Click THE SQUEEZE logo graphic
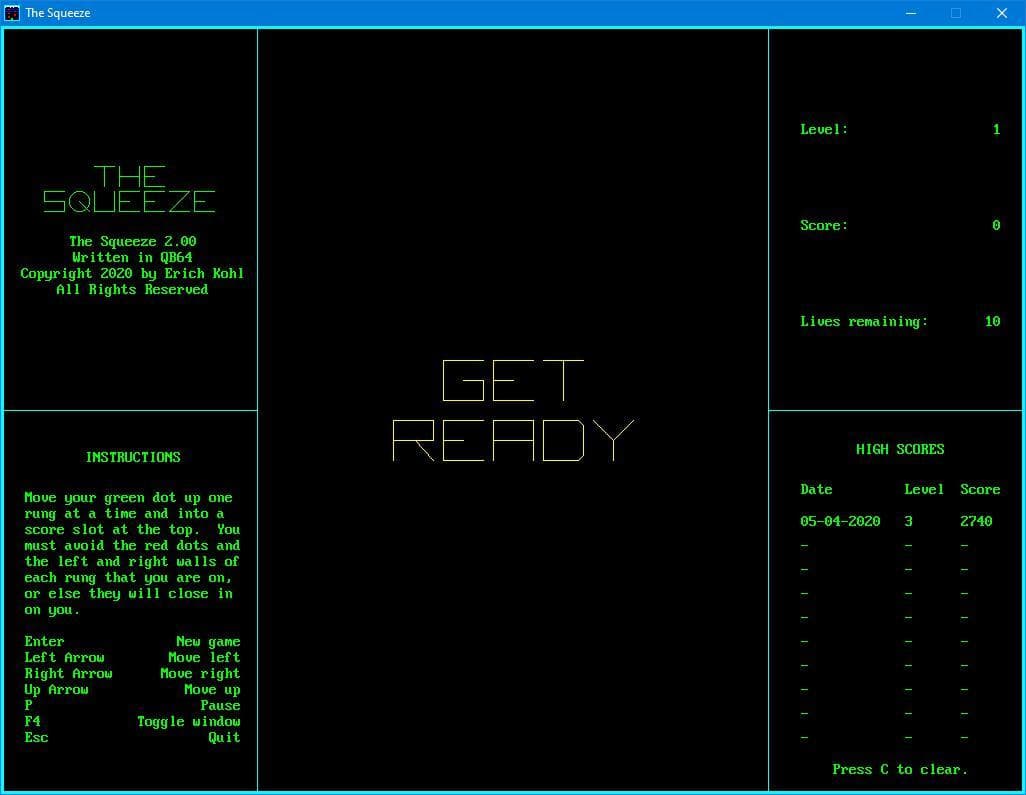 coord(129,189)
